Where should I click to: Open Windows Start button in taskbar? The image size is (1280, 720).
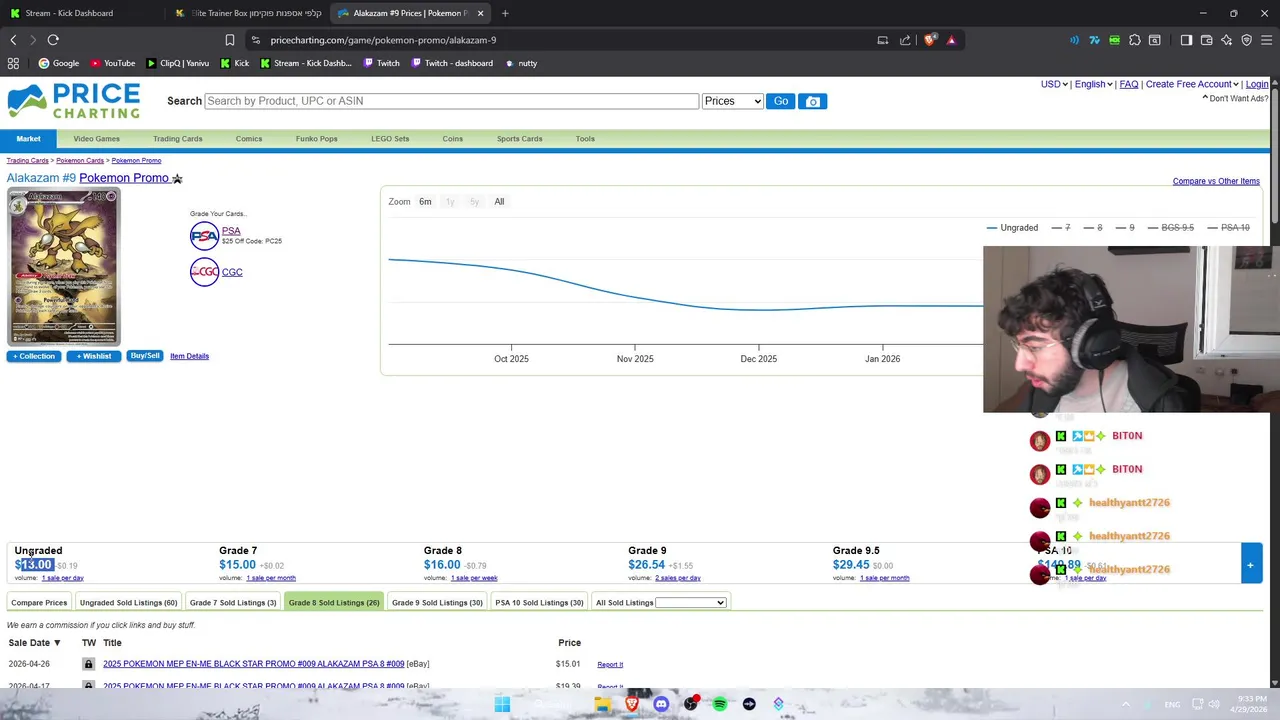point(502,704)
